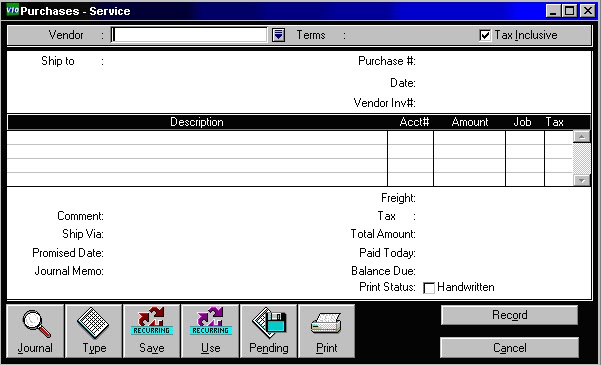Print the purchase form
601x365 pixels.
pos(327,331)
